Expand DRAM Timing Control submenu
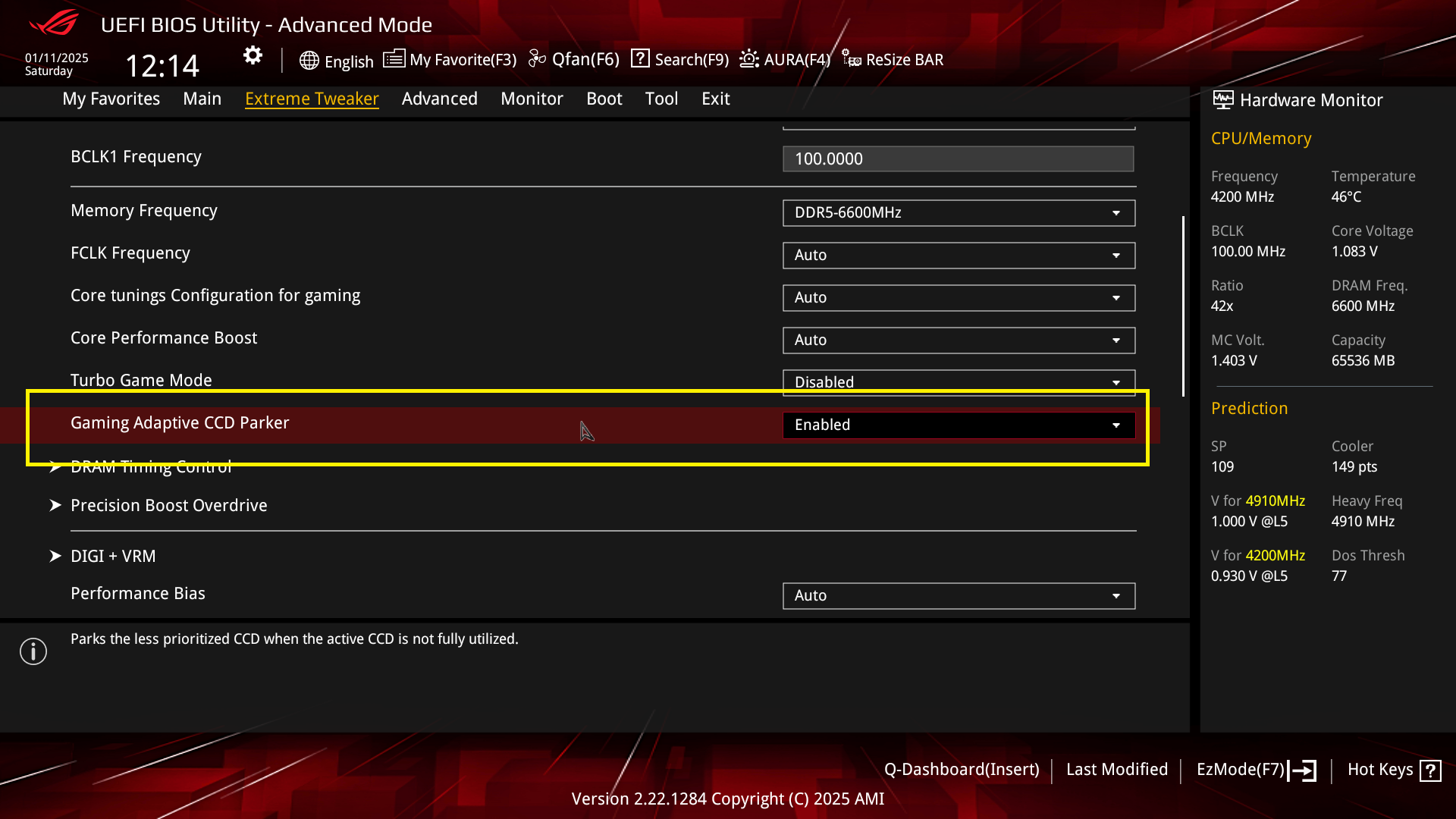1456x819 pixels. click(152, 466)
